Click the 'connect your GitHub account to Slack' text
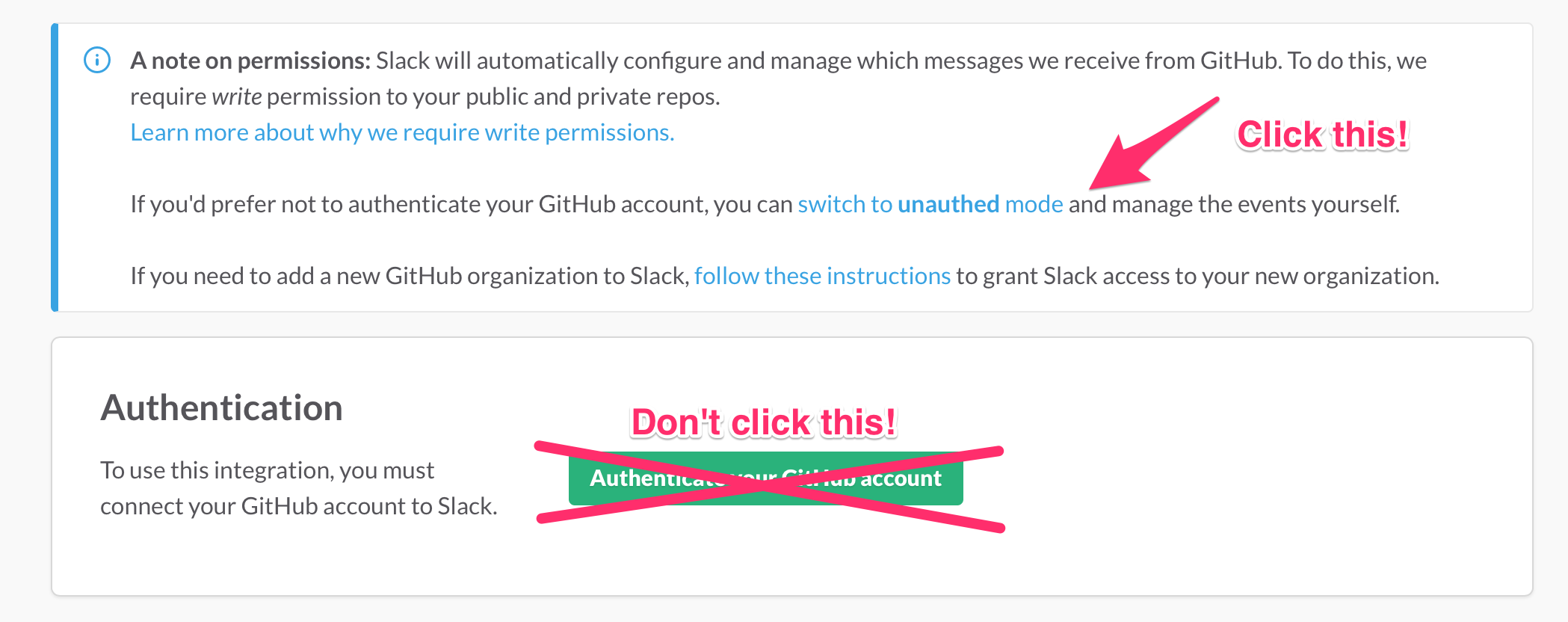Viewport: 1568px width, 622px height. pyautogui.click(x=298, y=506)
